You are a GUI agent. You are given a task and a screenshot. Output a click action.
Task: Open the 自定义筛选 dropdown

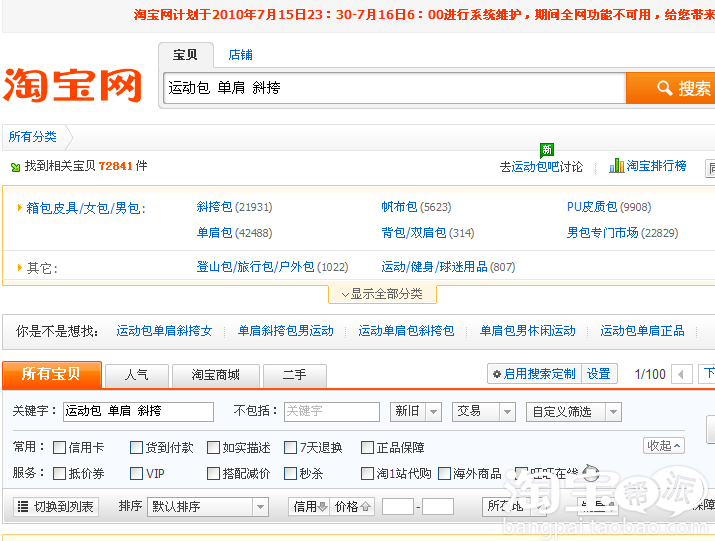pos(574,412)
